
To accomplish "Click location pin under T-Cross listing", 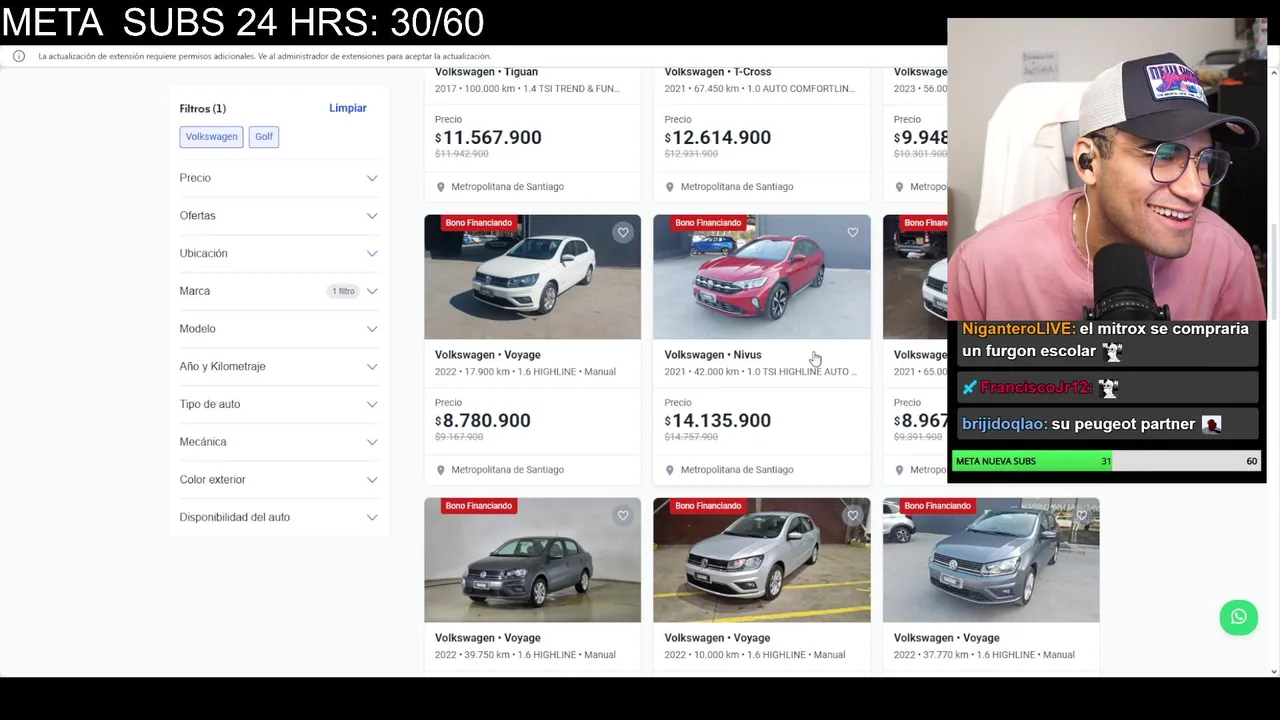I will 670,187.
